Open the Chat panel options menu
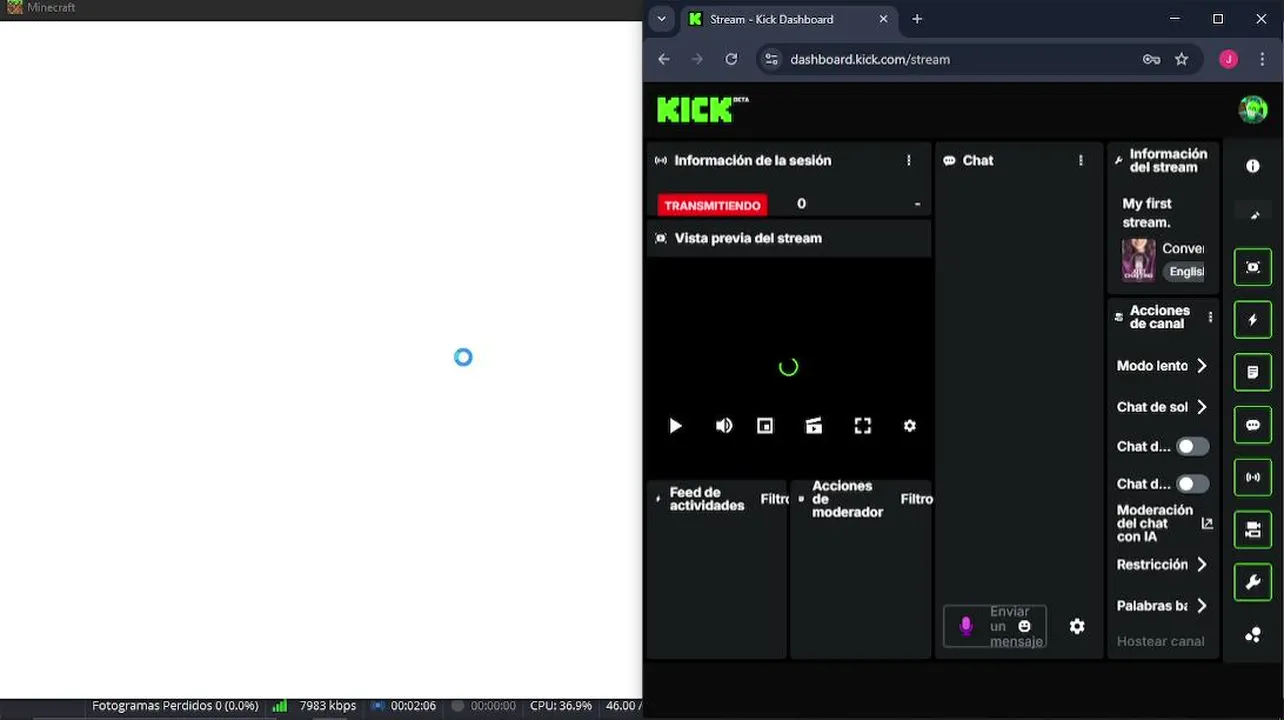The height and width of the screenshot is (720, 1284). coord(1081,160)
